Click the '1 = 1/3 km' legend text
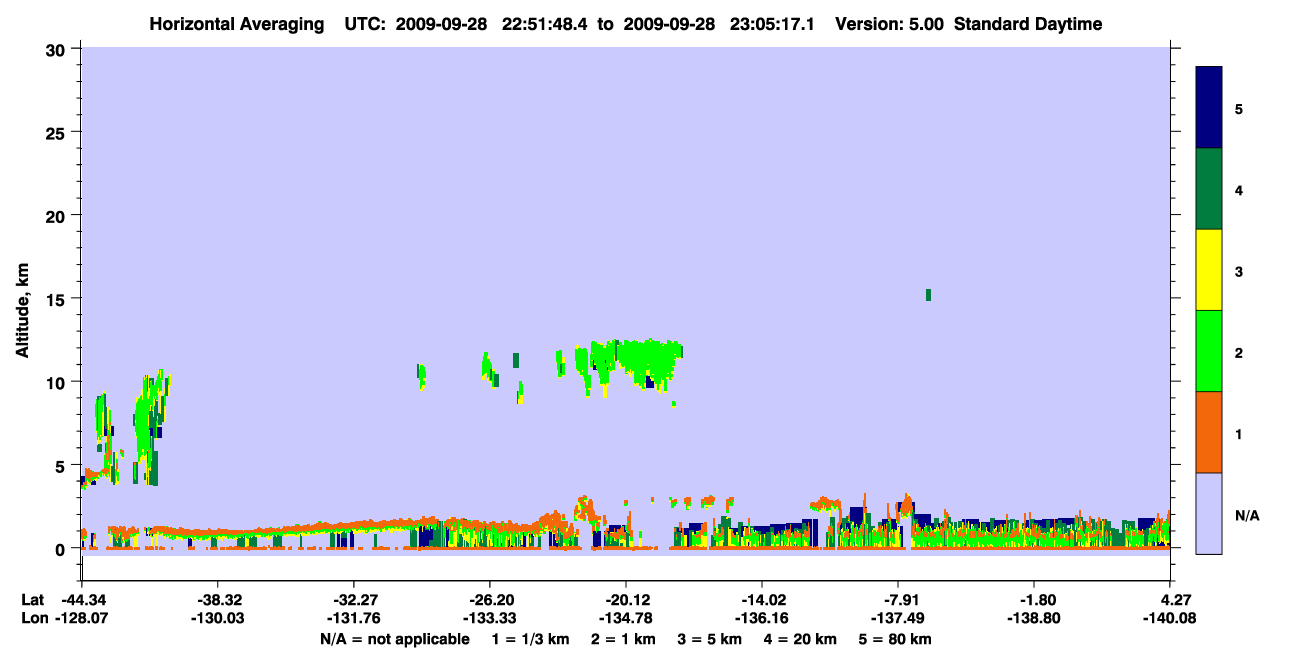The width and height of the screenshot is (1300, 667). point(532,639)
